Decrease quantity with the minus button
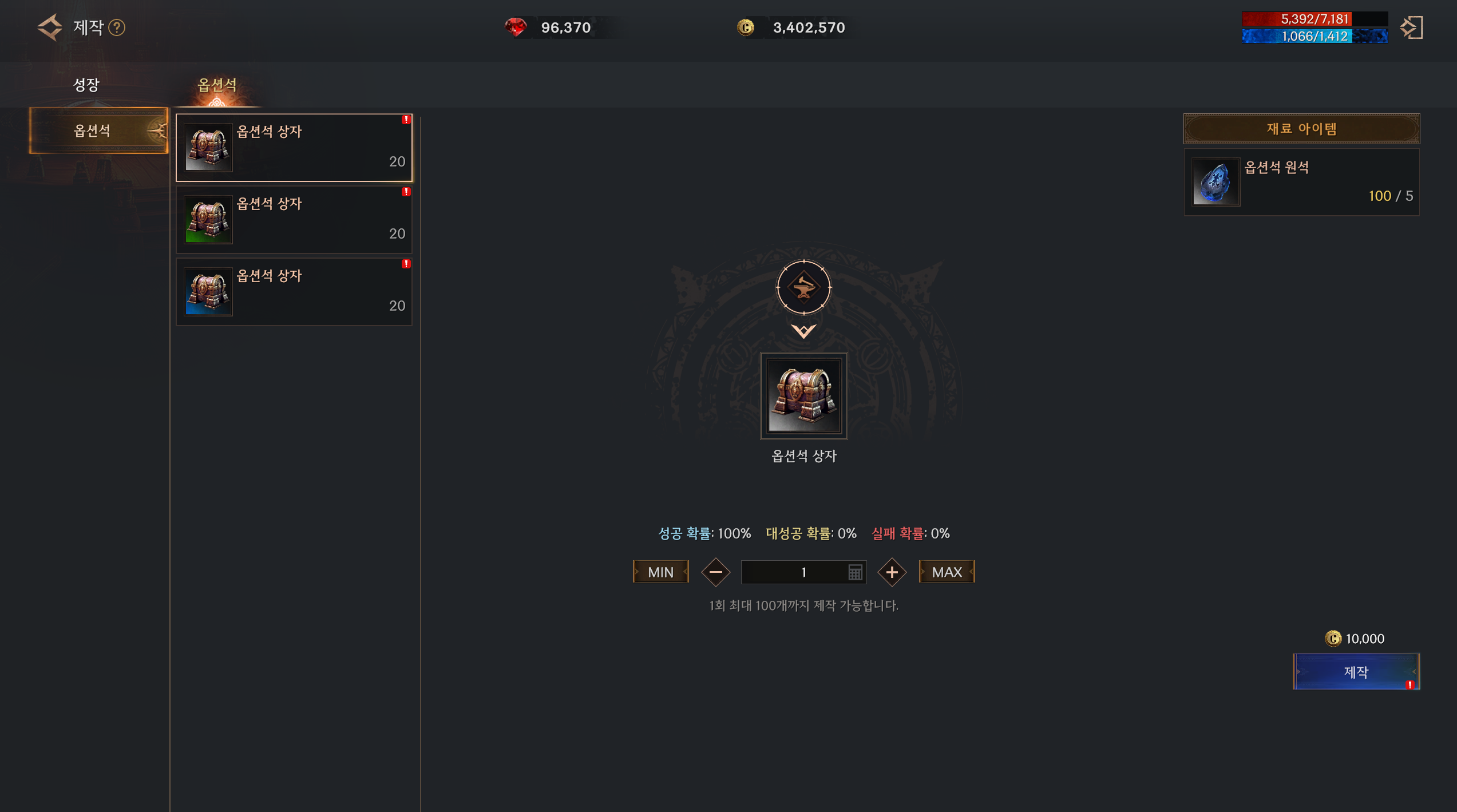This screenshot has width=1457, height=812. pyautogui.click(x=715, y=572)
